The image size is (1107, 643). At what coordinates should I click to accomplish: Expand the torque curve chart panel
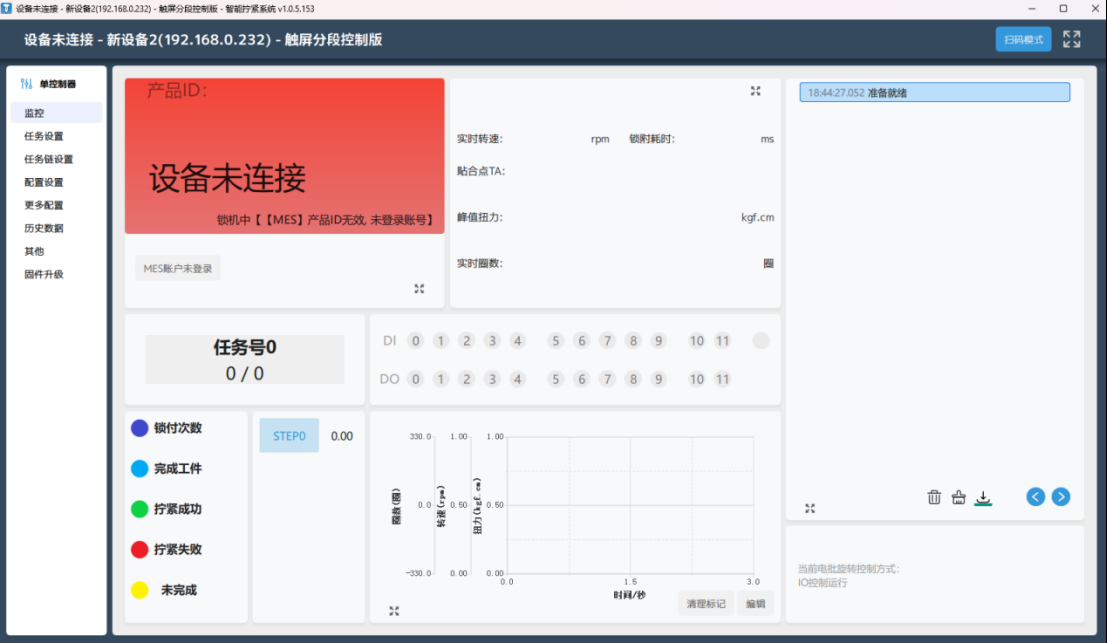(x=394, y=611)
